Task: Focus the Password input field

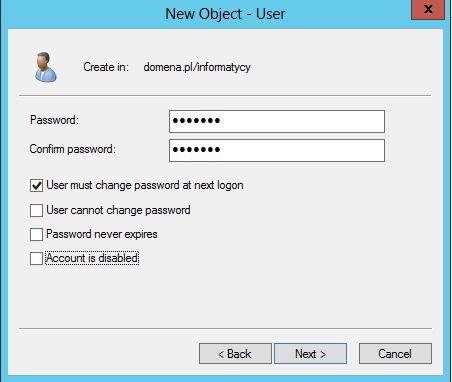Action: [277, 121]
